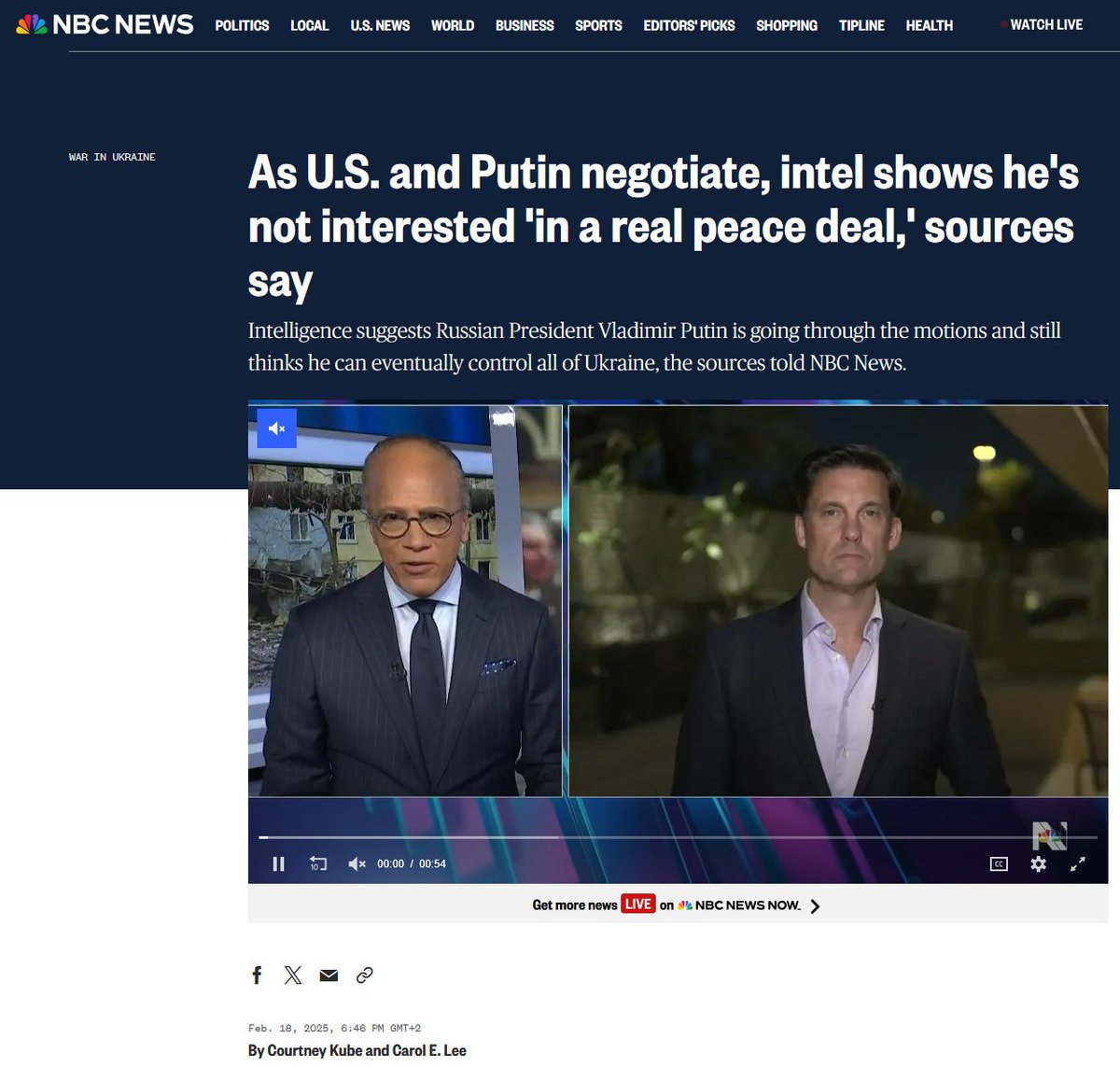This screenshot has height=1080, width=1120.
Task: Open the World section
Action: point(453,25)
